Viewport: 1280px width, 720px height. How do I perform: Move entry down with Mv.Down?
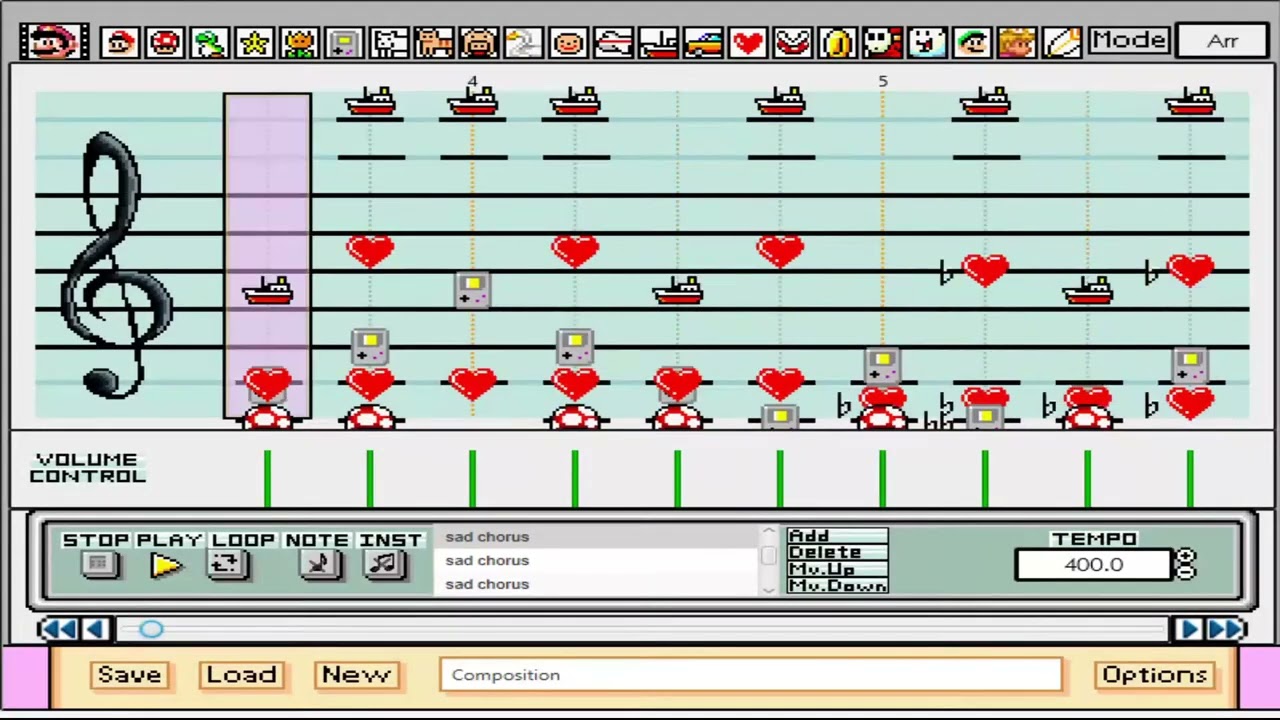pyautogui.click(x=837, y=586)
